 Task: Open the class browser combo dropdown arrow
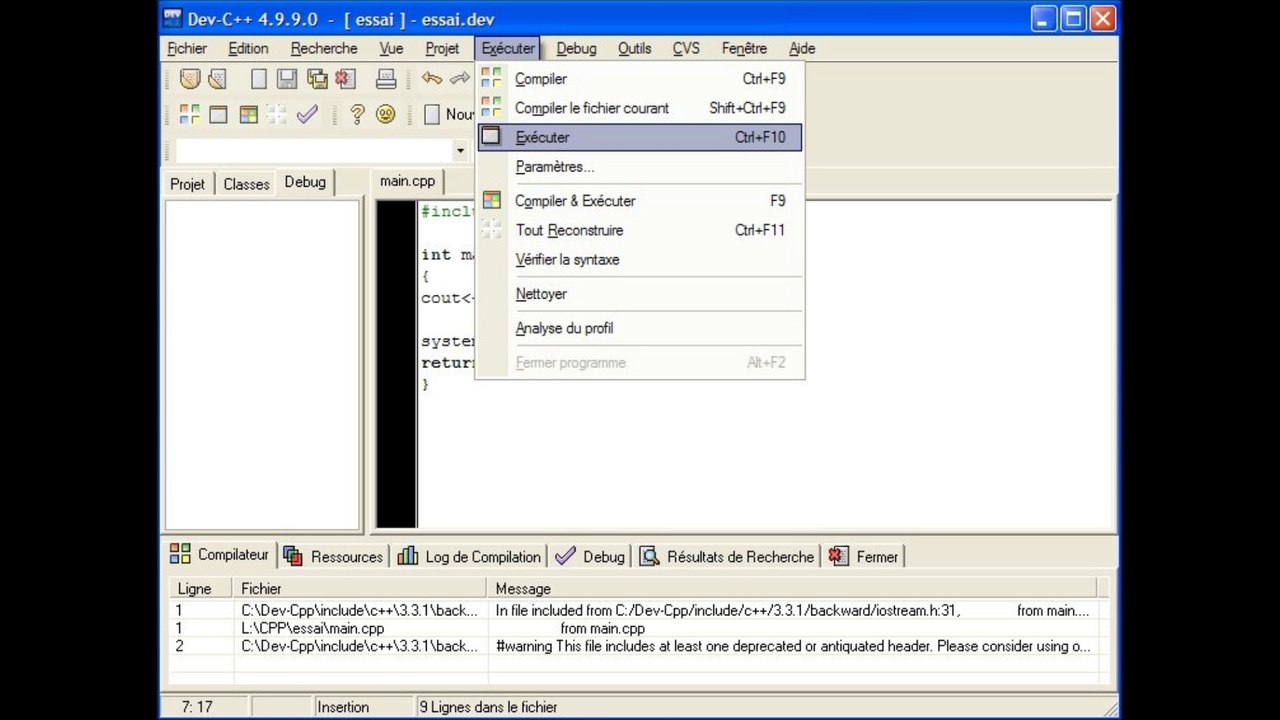[x=460, y=152]
